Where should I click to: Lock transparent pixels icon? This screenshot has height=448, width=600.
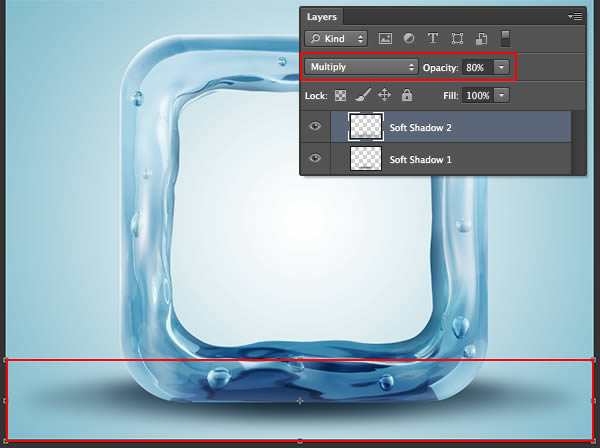click(340, 95)
